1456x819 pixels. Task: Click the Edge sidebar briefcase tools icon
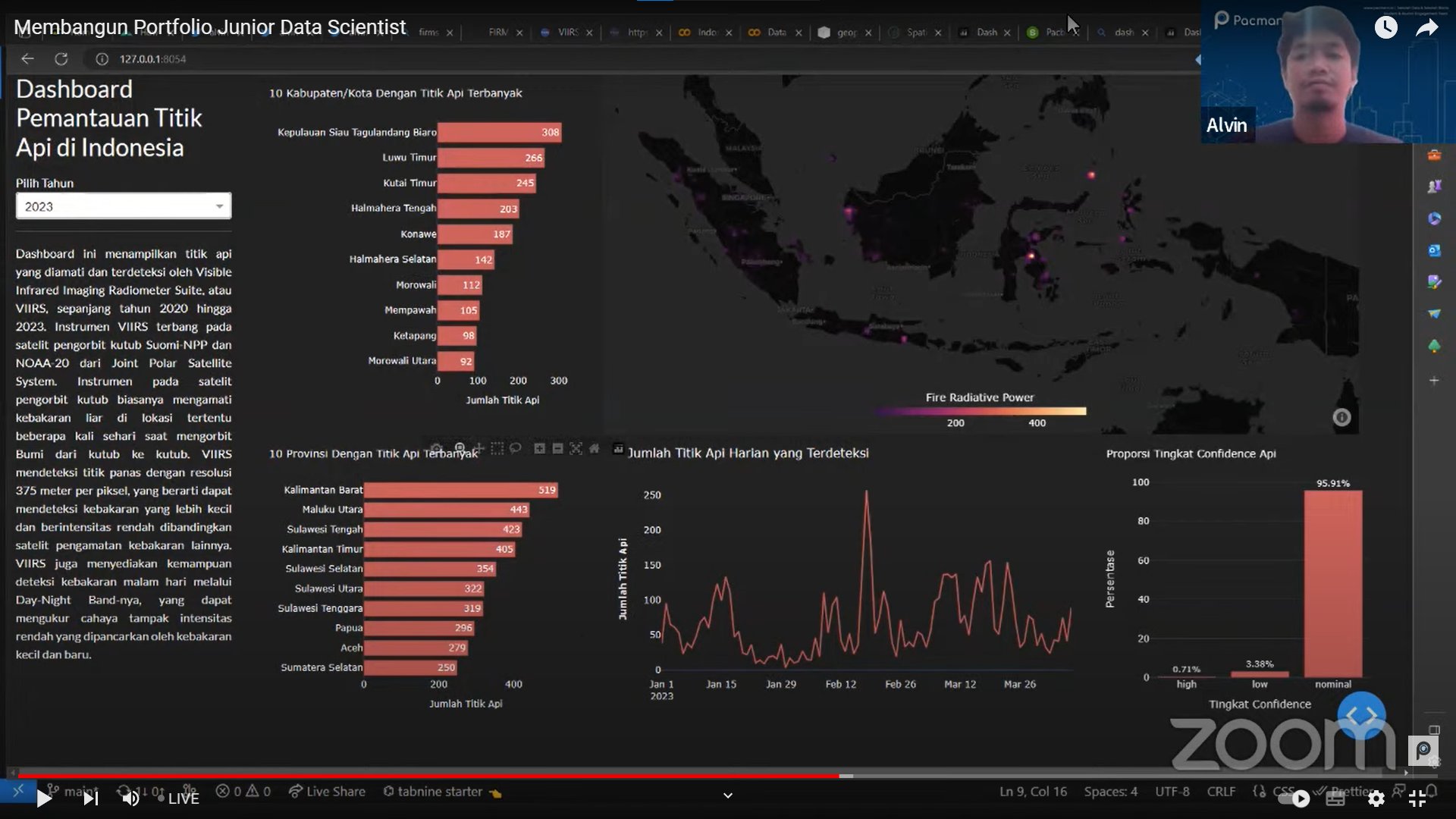(1434, 155)
